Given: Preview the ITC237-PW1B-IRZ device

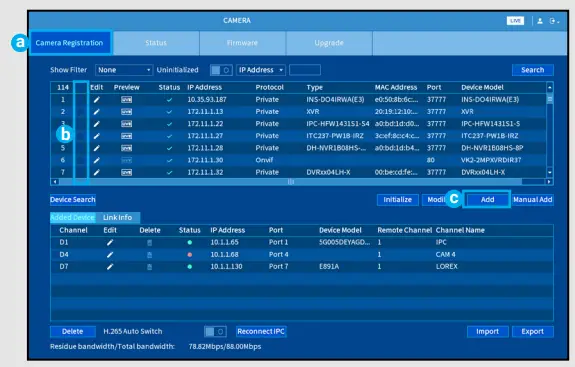Looking at the screenshot, I should tap(127, 136).
